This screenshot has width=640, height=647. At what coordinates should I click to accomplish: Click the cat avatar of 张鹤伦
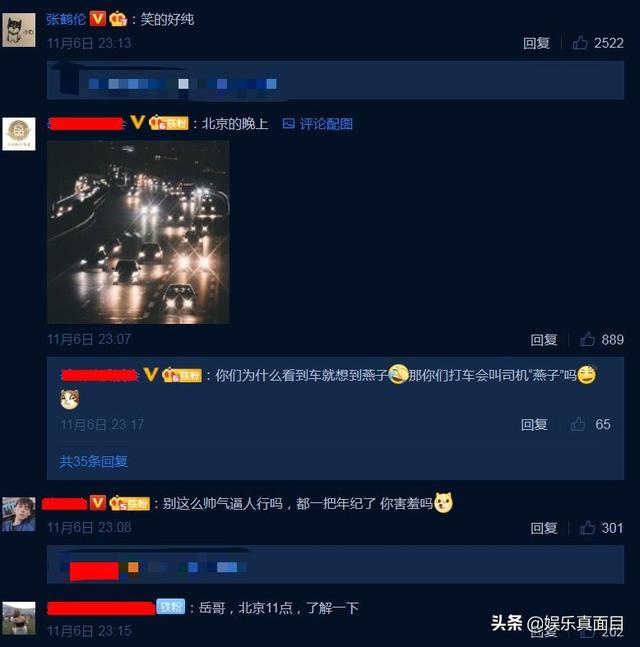pyautogui.click(x=19, y=30)
